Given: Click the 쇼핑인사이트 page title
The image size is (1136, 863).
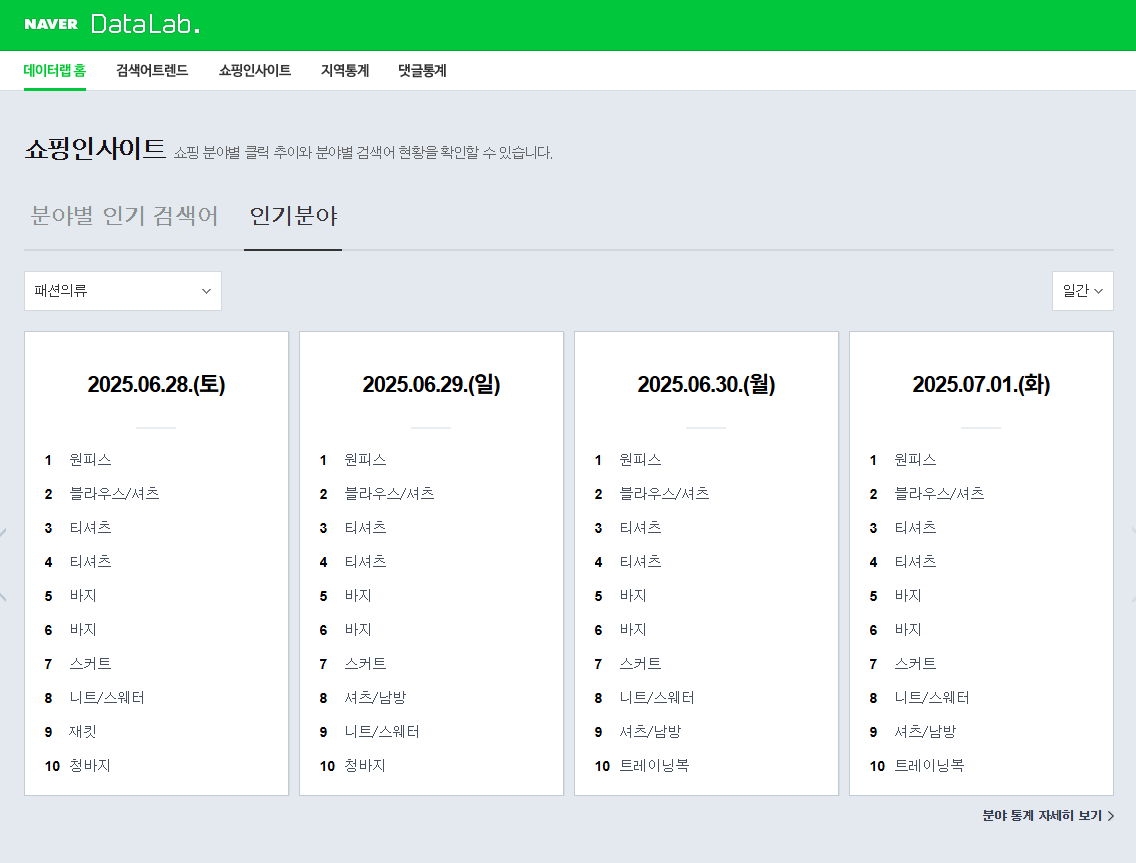Looking at the screenshot, I should pos(96,149).
